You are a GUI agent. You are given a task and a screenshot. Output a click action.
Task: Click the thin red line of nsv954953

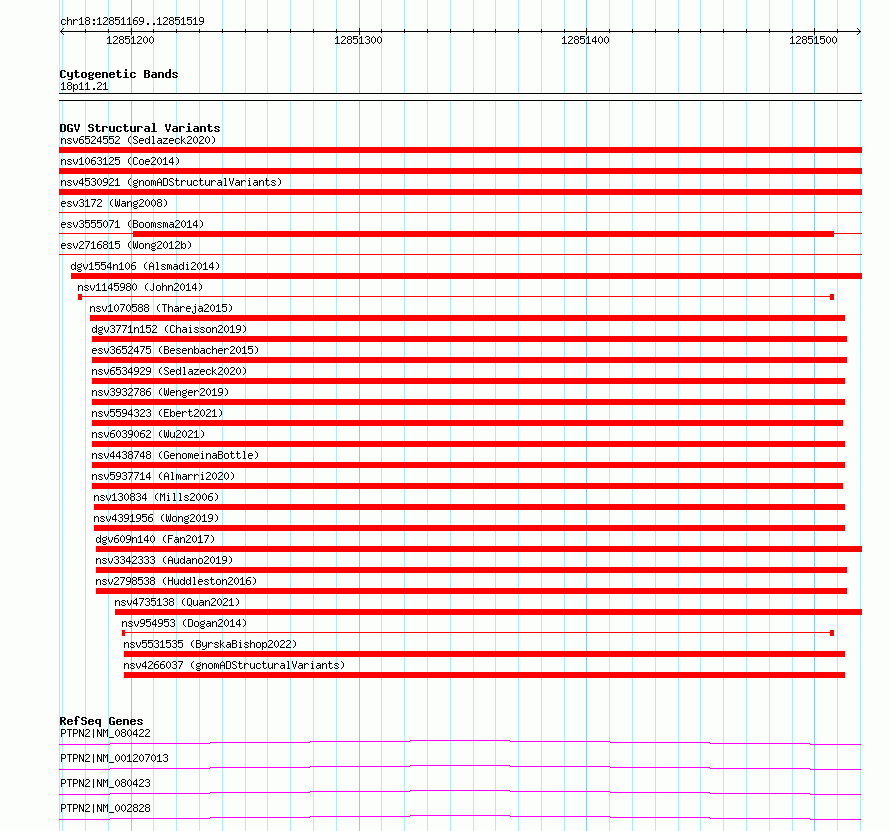(x=478, y=633)
